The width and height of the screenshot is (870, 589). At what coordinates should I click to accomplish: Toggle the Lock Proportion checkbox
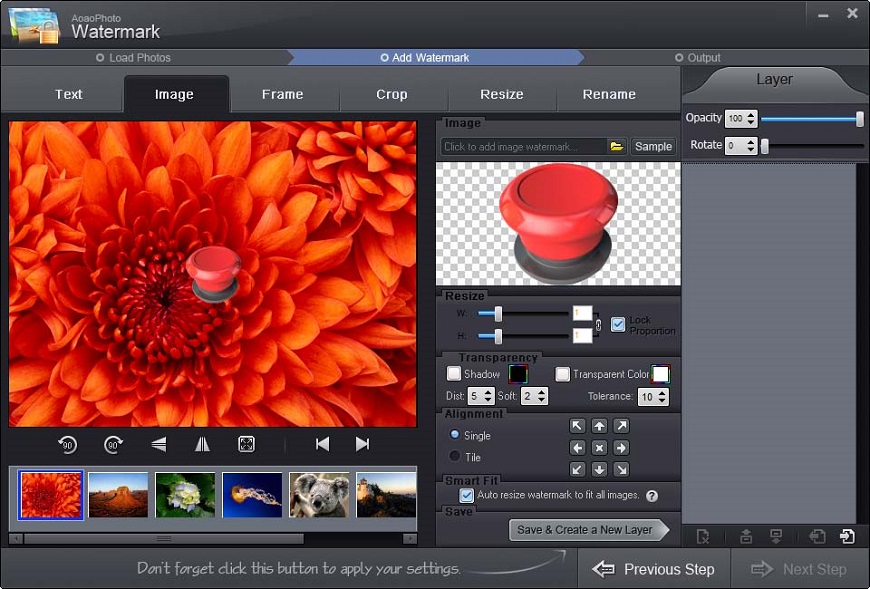tap(618, 324)
